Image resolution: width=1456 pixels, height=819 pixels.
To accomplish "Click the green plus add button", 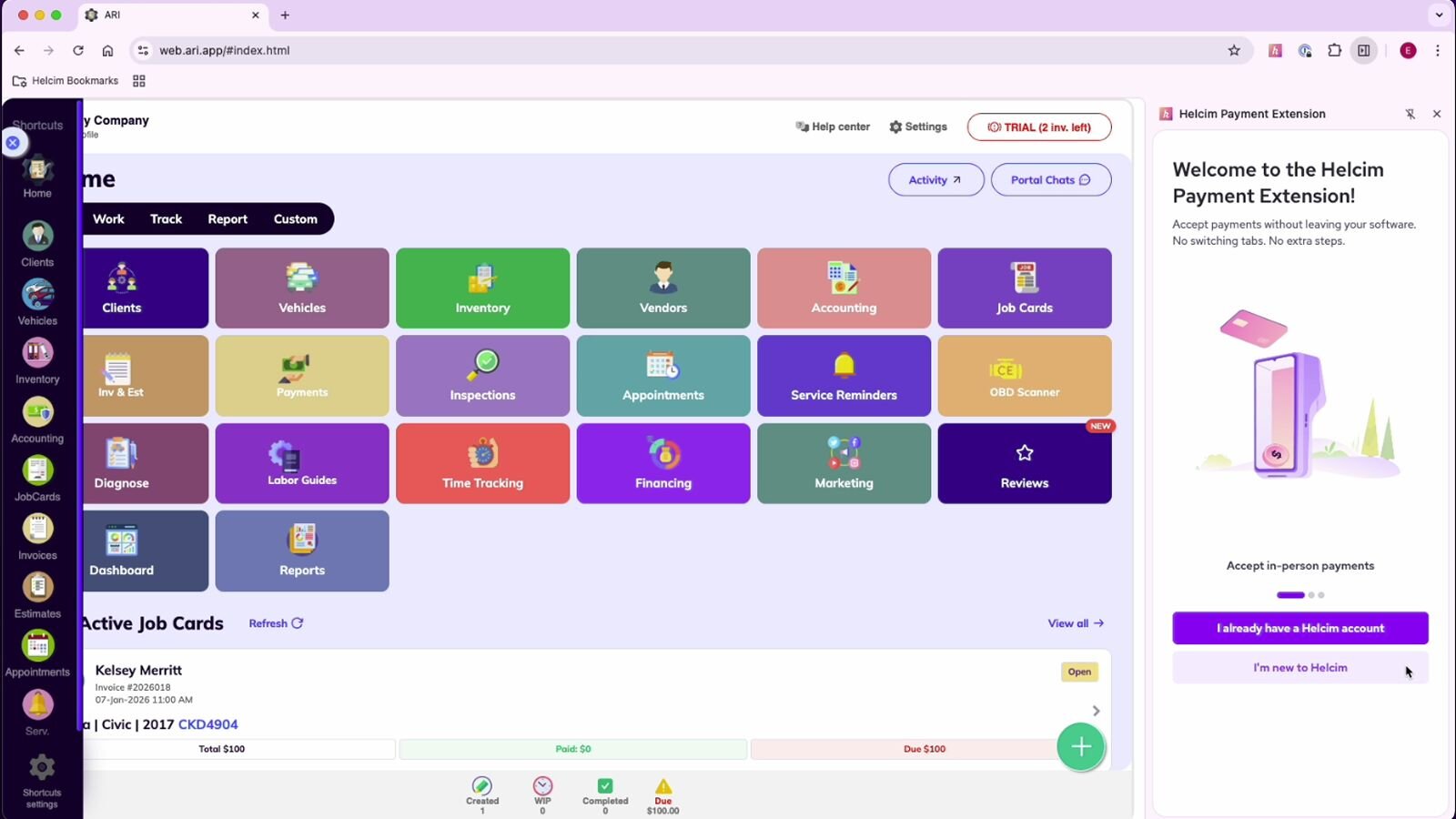I will pyautogui.click(x=1080, y=747).
